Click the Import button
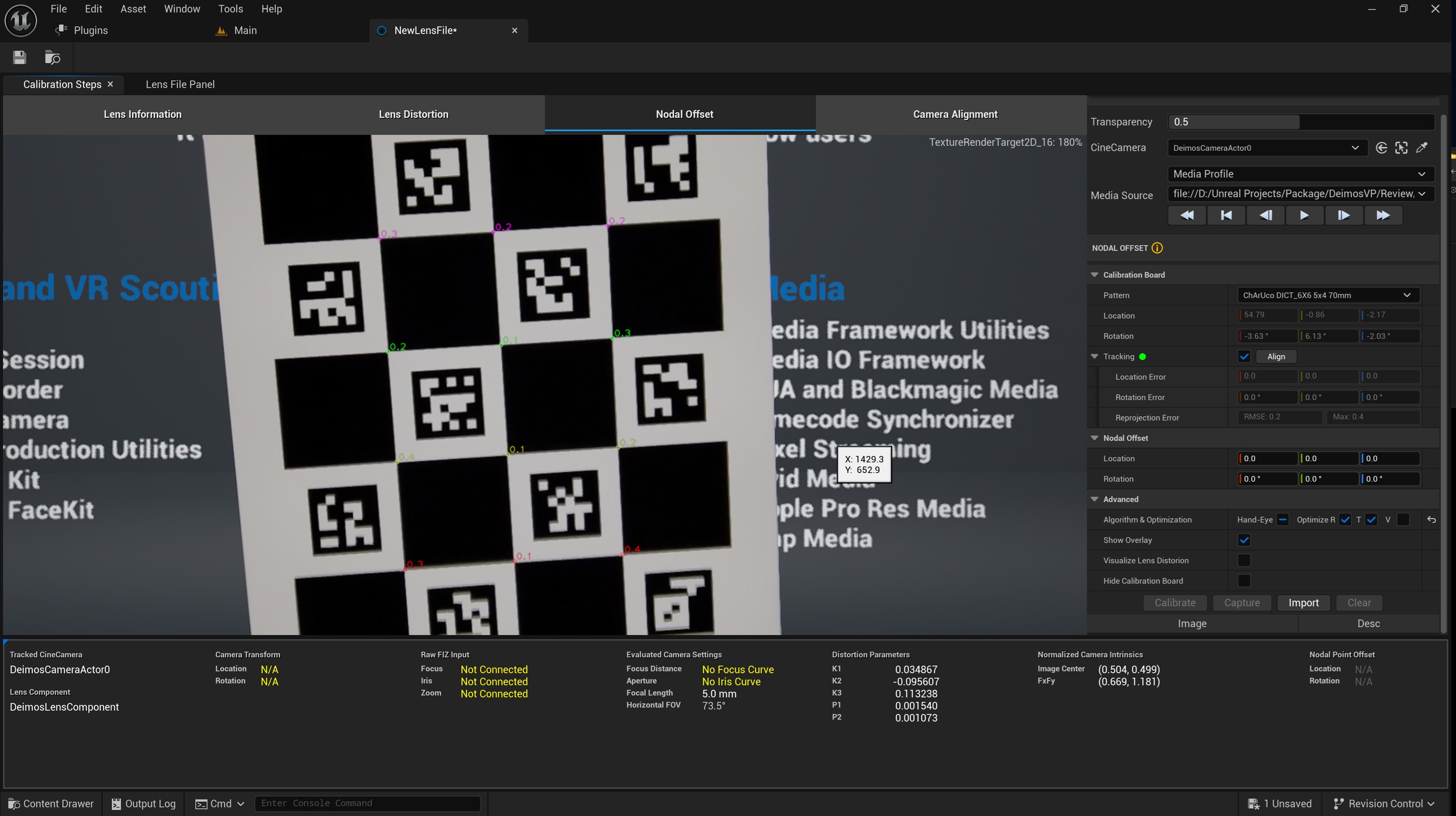Image resolution: width=1456 pixels, height=816 pixels. (x=1304, y=603)
